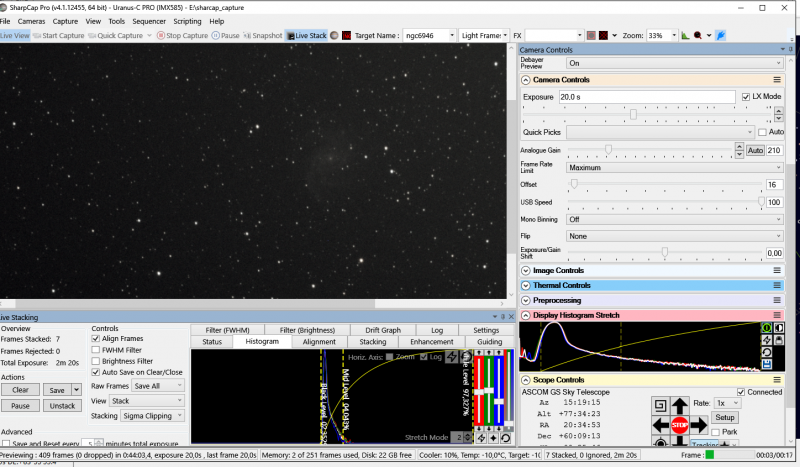
Task: Adjust the Analogue Gain slider handle
Action: tap(608, 150)
